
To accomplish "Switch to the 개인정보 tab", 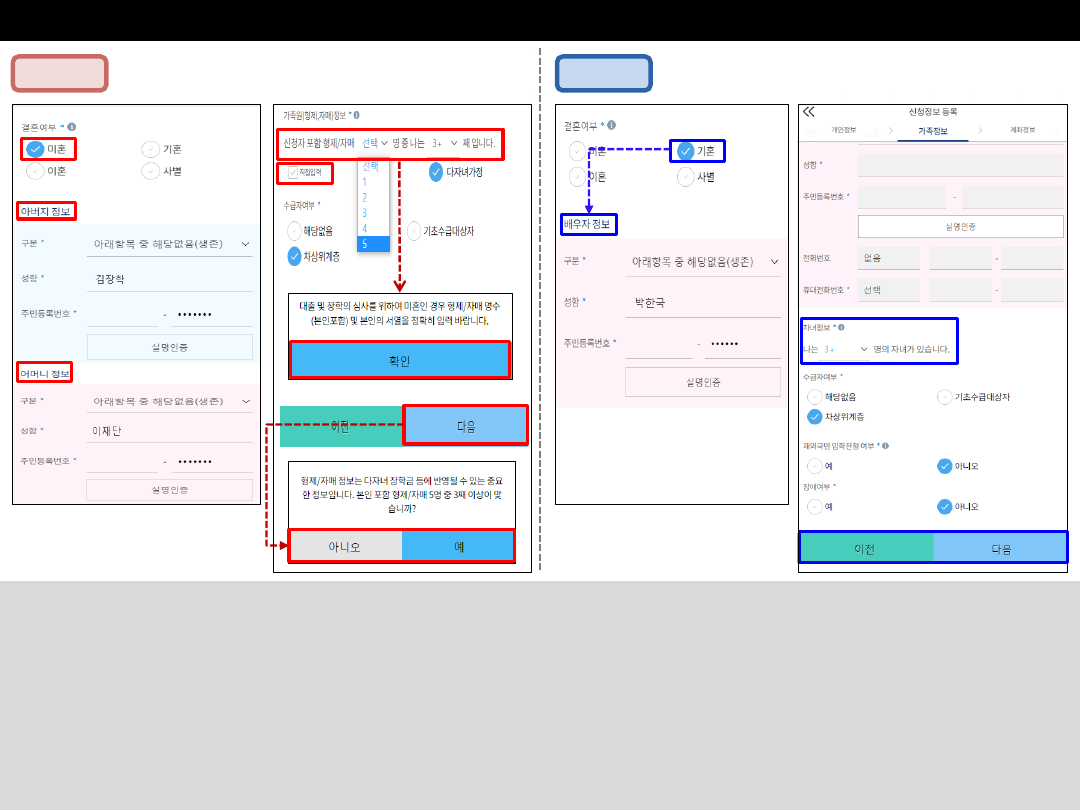I will pos(843,131).
